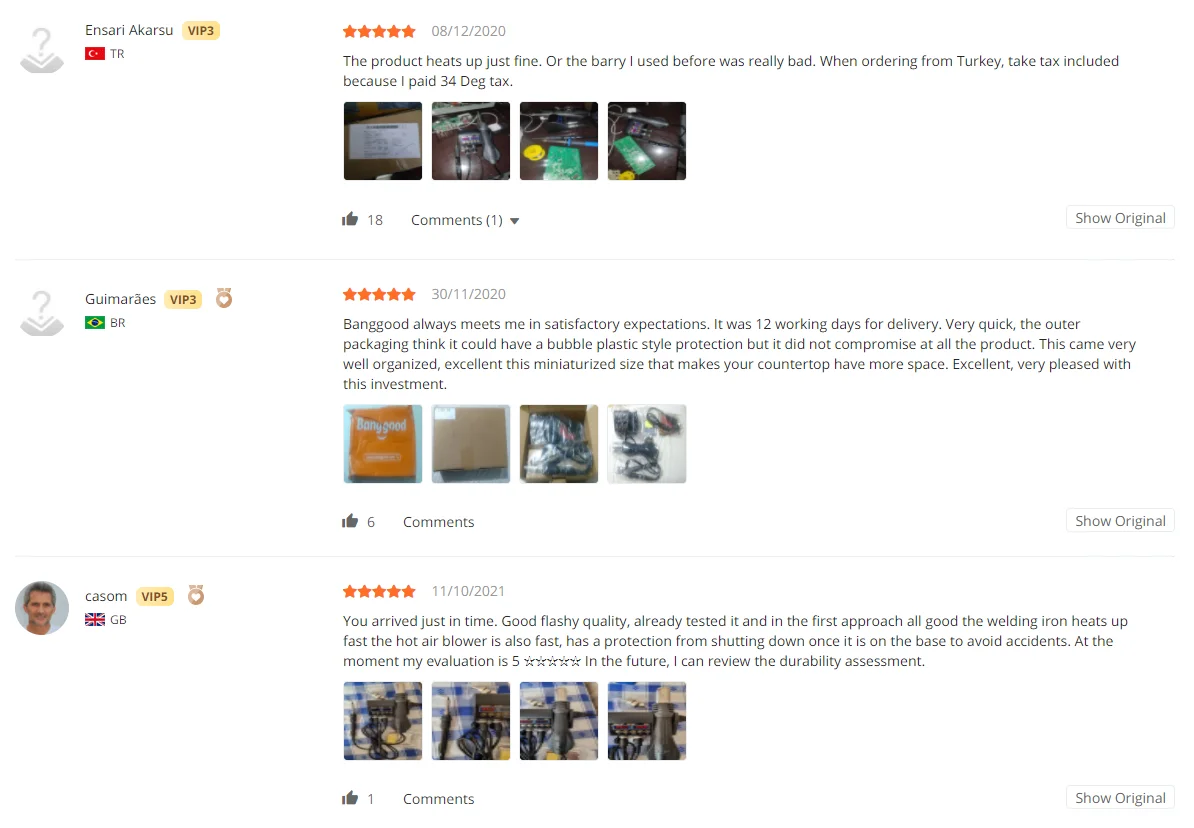This screenshot has height=828, width=1194.
Task: Expand Comments (1) dropdown arrow
Action: coord(515,221)
